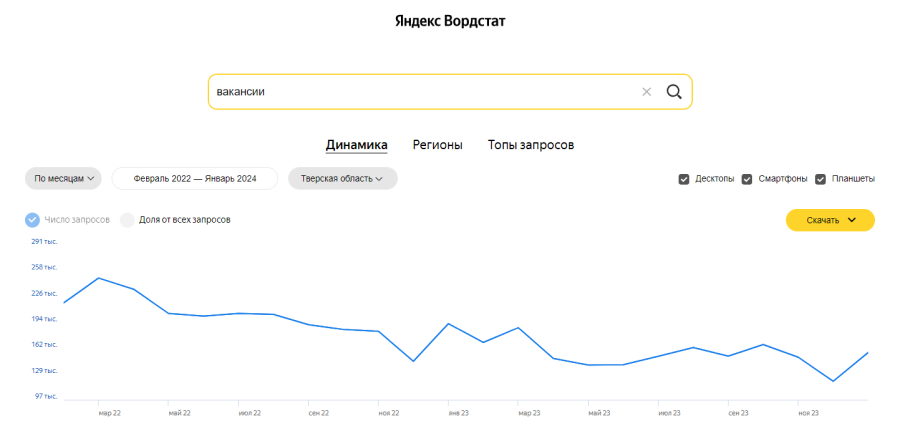The image size is (900, 430).
Task: Click the Яндекс Вордстат logo
Action: click(450, 21)
